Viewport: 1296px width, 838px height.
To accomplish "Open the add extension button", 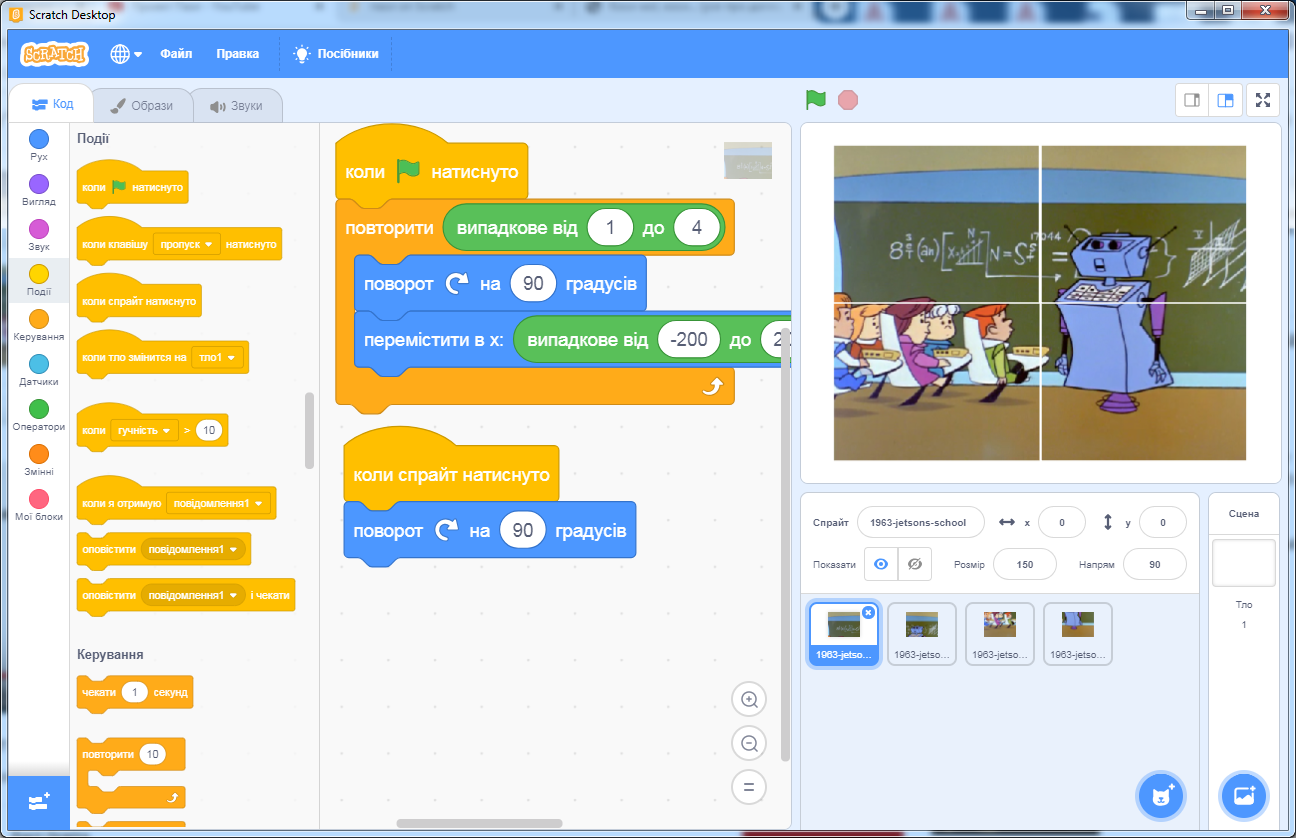I will [39, 802].
